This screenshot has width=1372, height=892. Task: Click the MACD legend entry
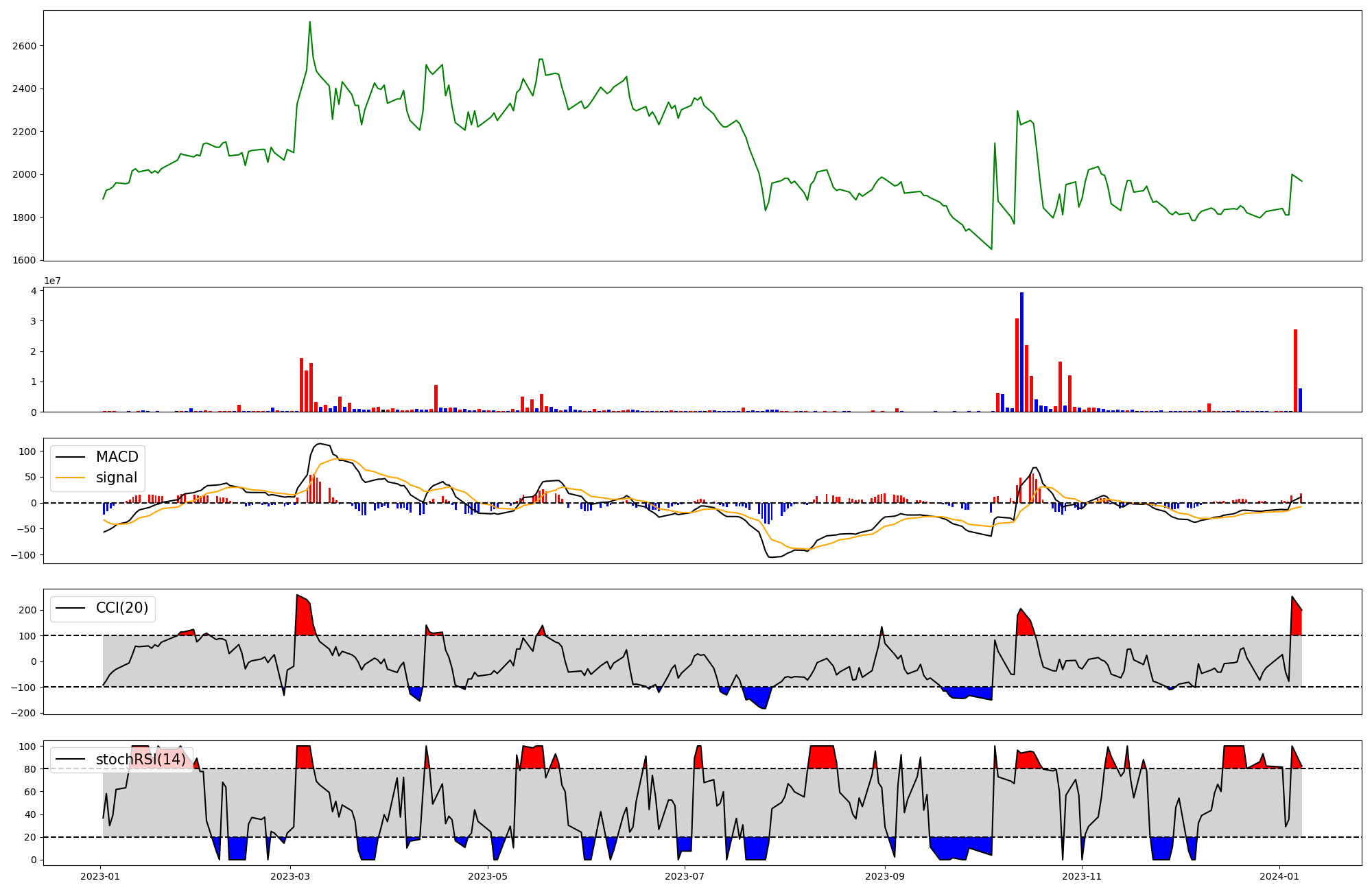[x=117, y=457]
